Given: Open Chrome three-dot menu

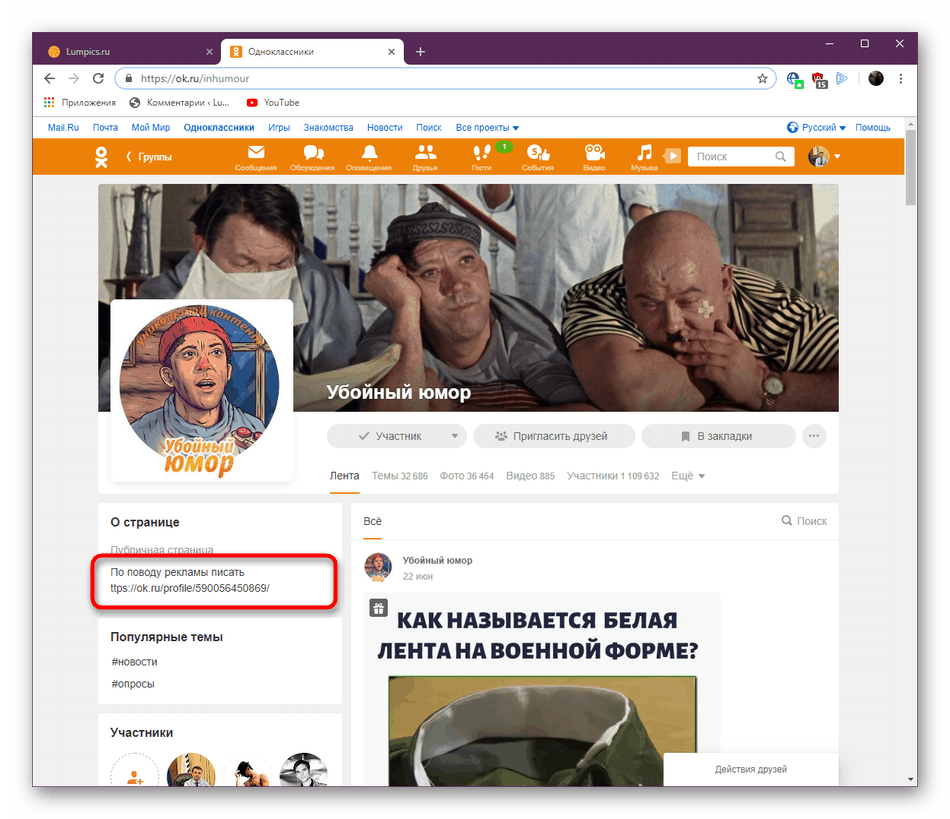Looking at the screenshot, I should tap(901, 78).
